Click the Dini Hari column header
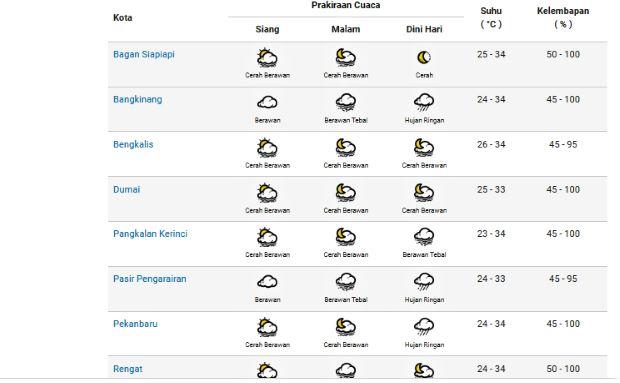Viewport: 620px width, 383px height. 424,29
